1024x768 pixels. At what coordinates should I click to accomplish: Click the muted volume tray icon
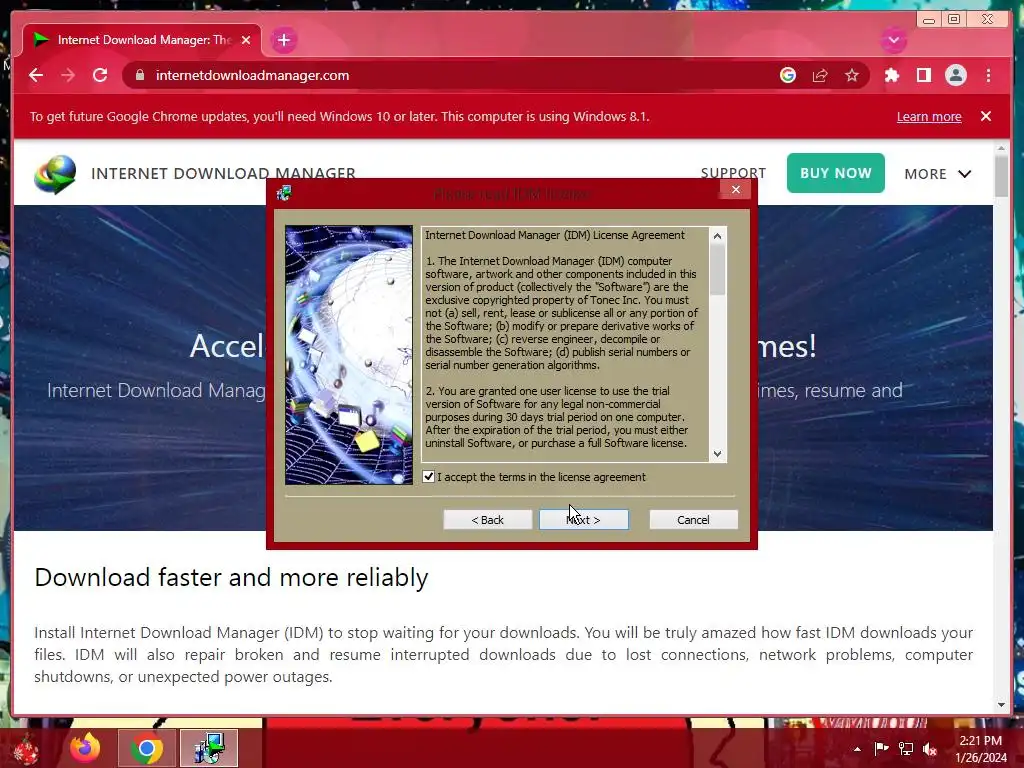pyautogui.click(x=930, y=748)
